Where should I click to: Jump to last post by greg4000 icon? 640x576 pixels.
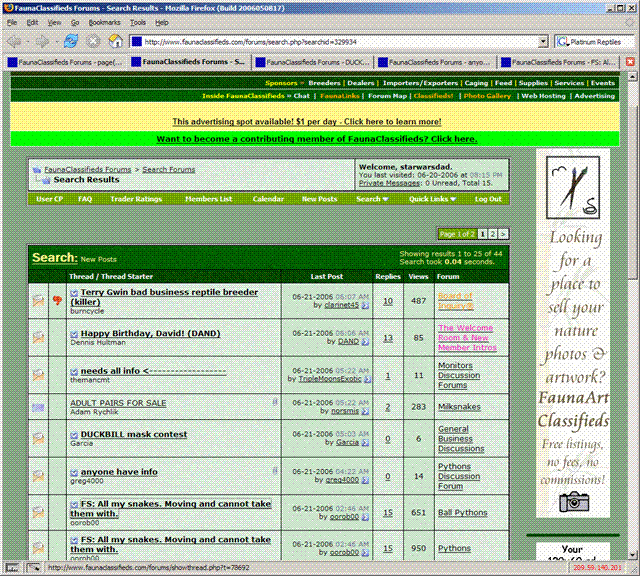click(365, 480)
